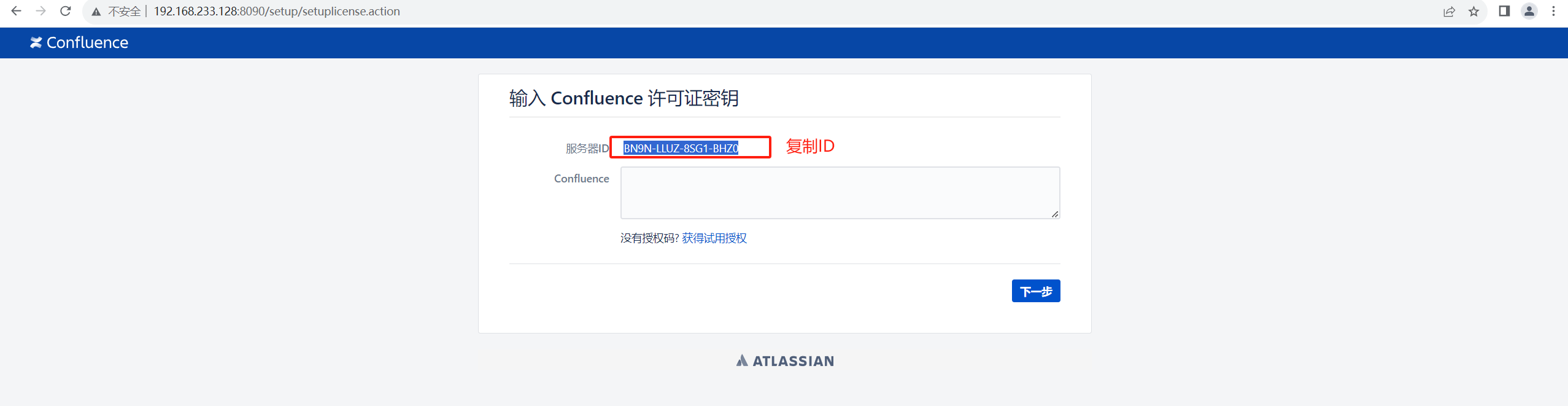Open the browser side panel icon
This screenshot has height=406, width=1568.
pyautogui.click(x=1504, y=11)
